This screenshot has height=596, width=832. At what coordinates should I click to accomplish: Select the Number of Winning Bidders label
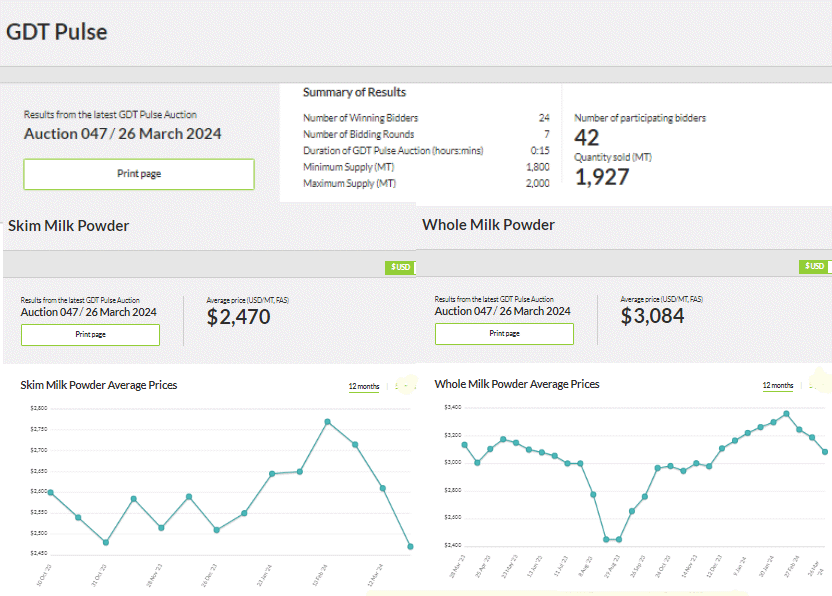click(x=361, y=118)
